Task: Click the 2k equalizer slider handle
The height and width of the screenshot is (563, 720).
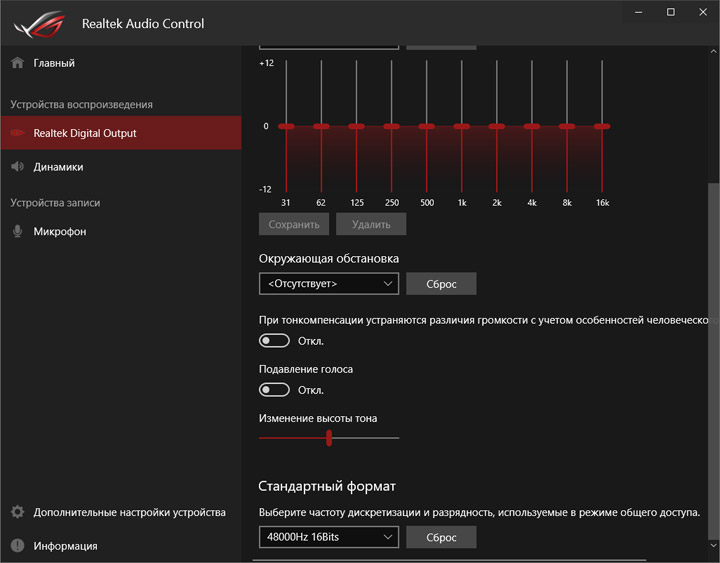Action: tap(496, 126)
